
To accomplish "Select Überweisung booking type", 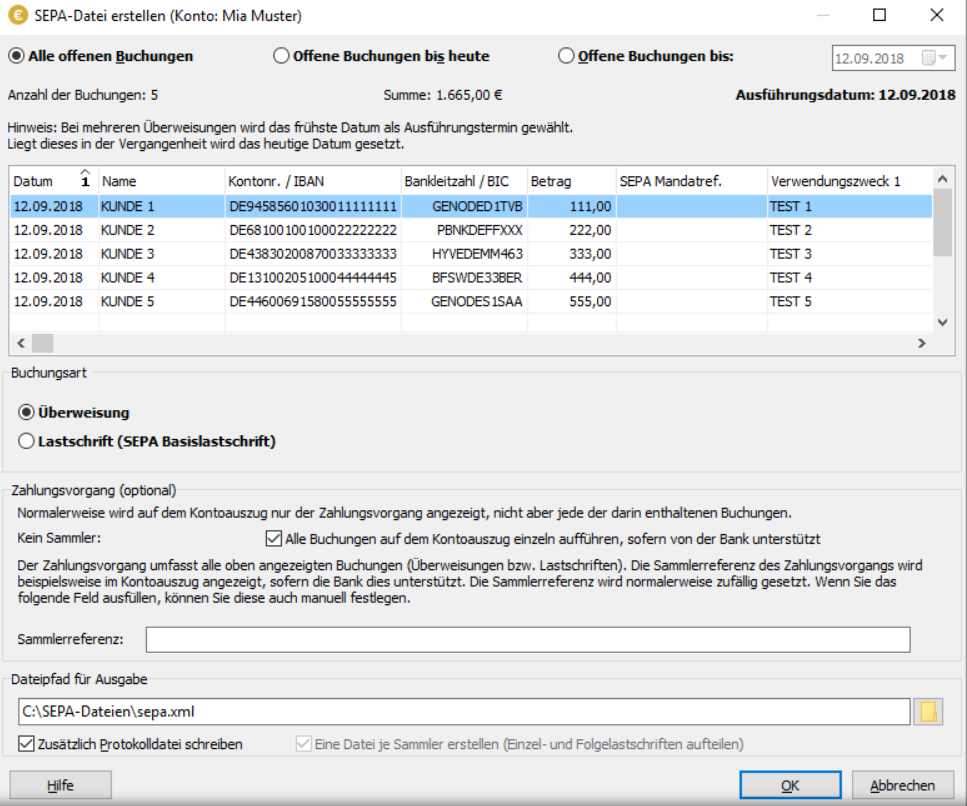I will 27,412.
